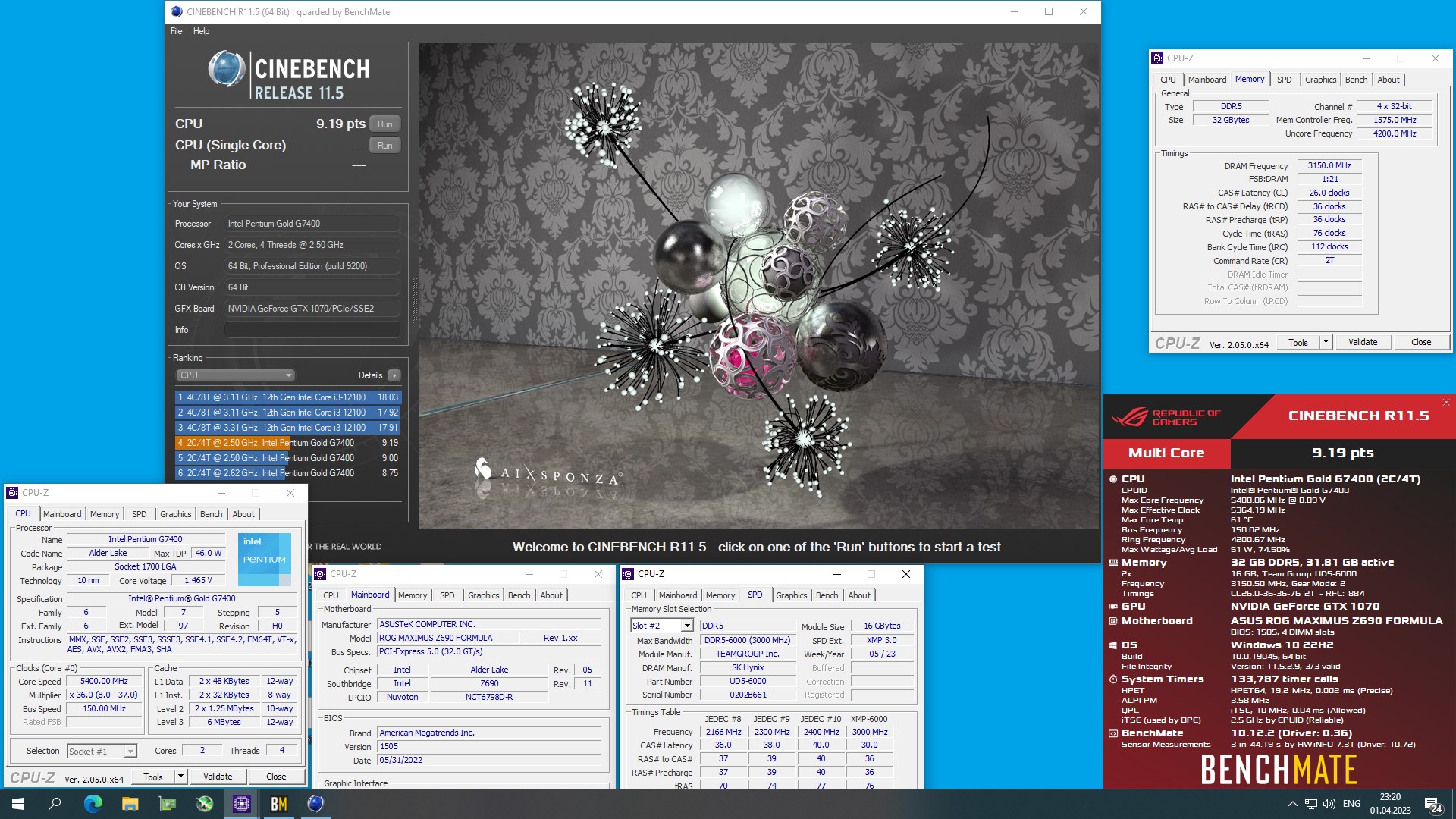
Task: Open CPU tab in Mainboard CPU-Z window
Action: tap(331, 595)
